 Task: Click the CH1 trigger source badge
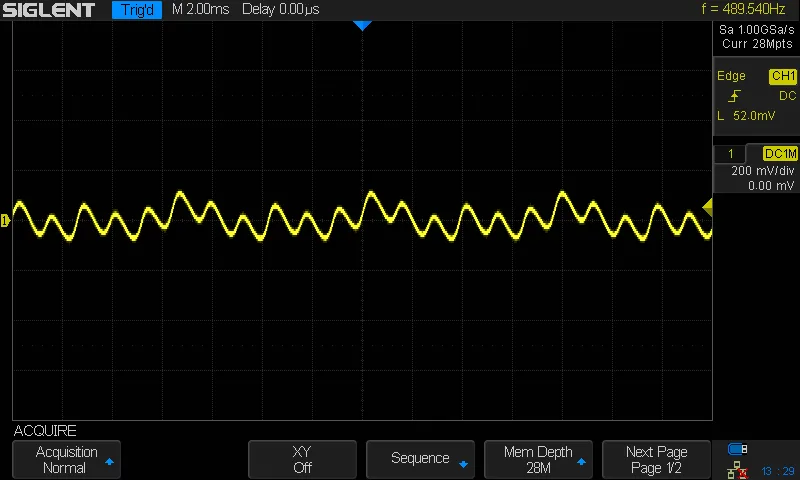[783, 76]
